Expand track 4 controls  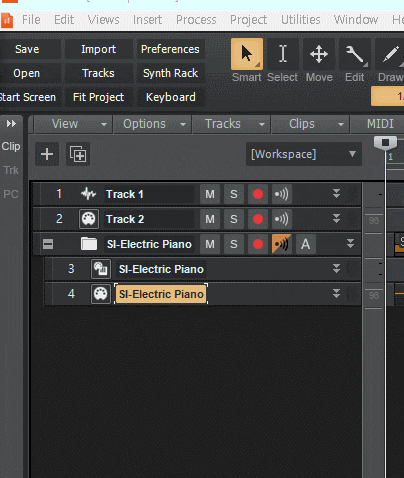[x=337, y=294]
